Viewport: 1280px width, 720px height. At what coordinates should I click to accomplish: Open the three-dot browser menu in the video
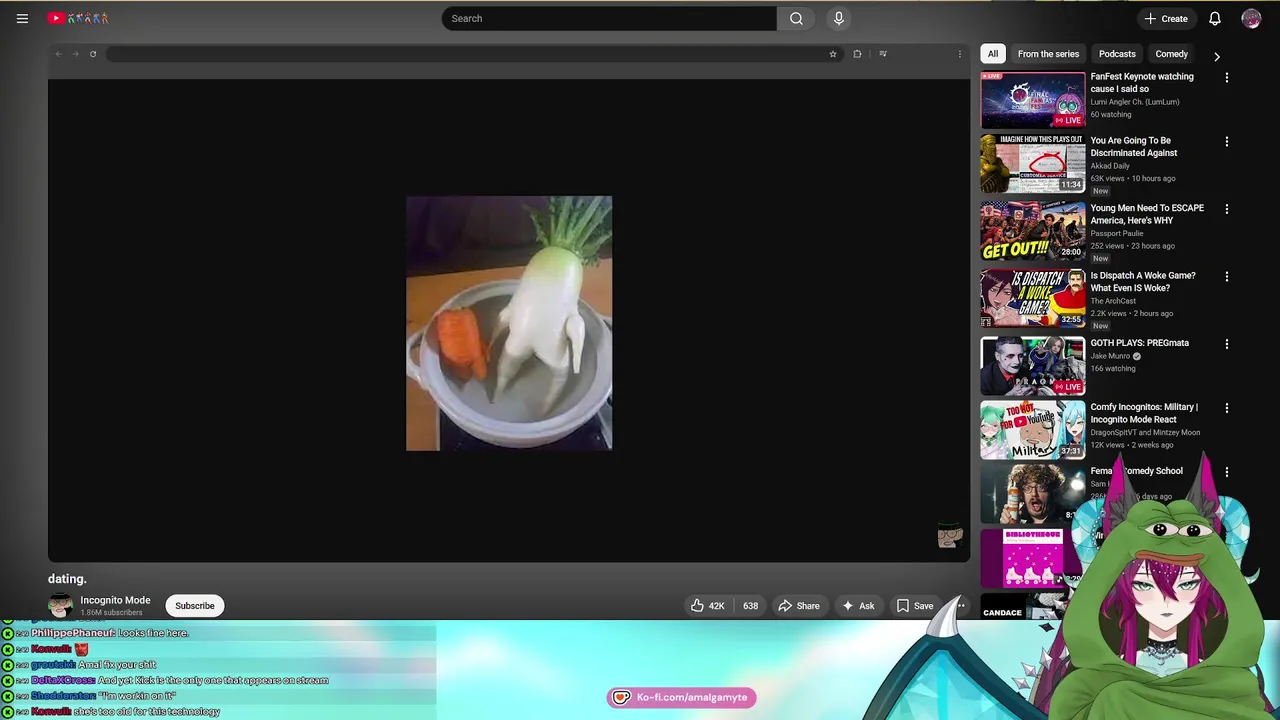(959, 54)
